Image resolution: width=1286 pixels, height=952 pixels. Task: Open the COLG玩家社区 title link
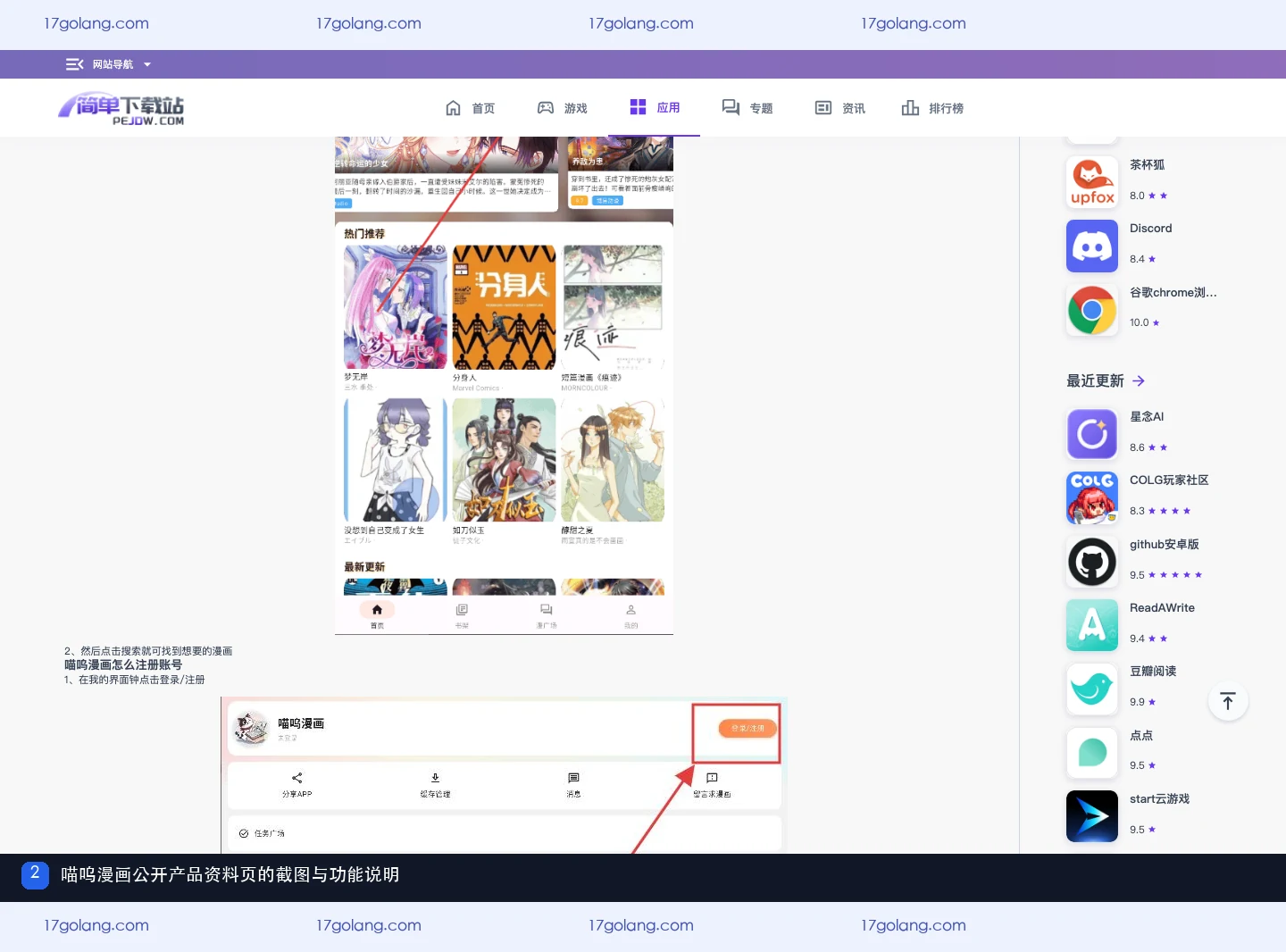[x=1169, y=480]
